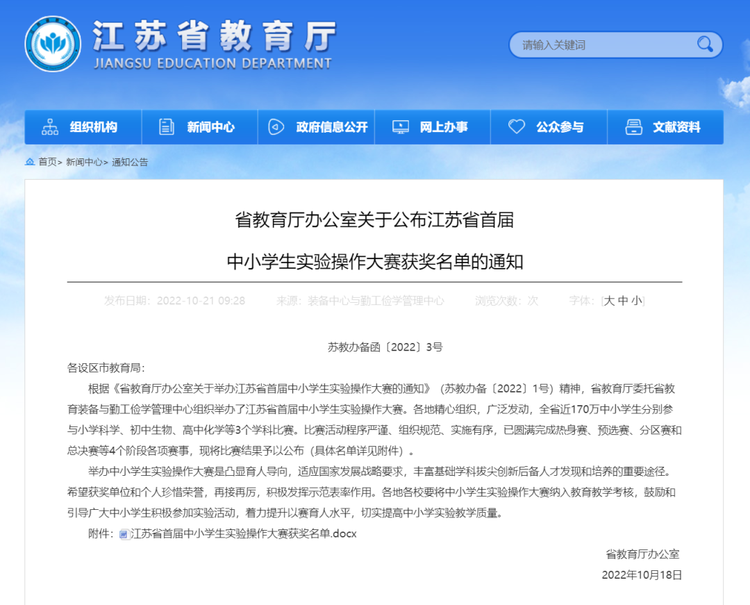Click the publish date 2022-10-21 09:28
The height and width of the screenshot is (605, 750).
pyautogui.click(x=201, y=301)
